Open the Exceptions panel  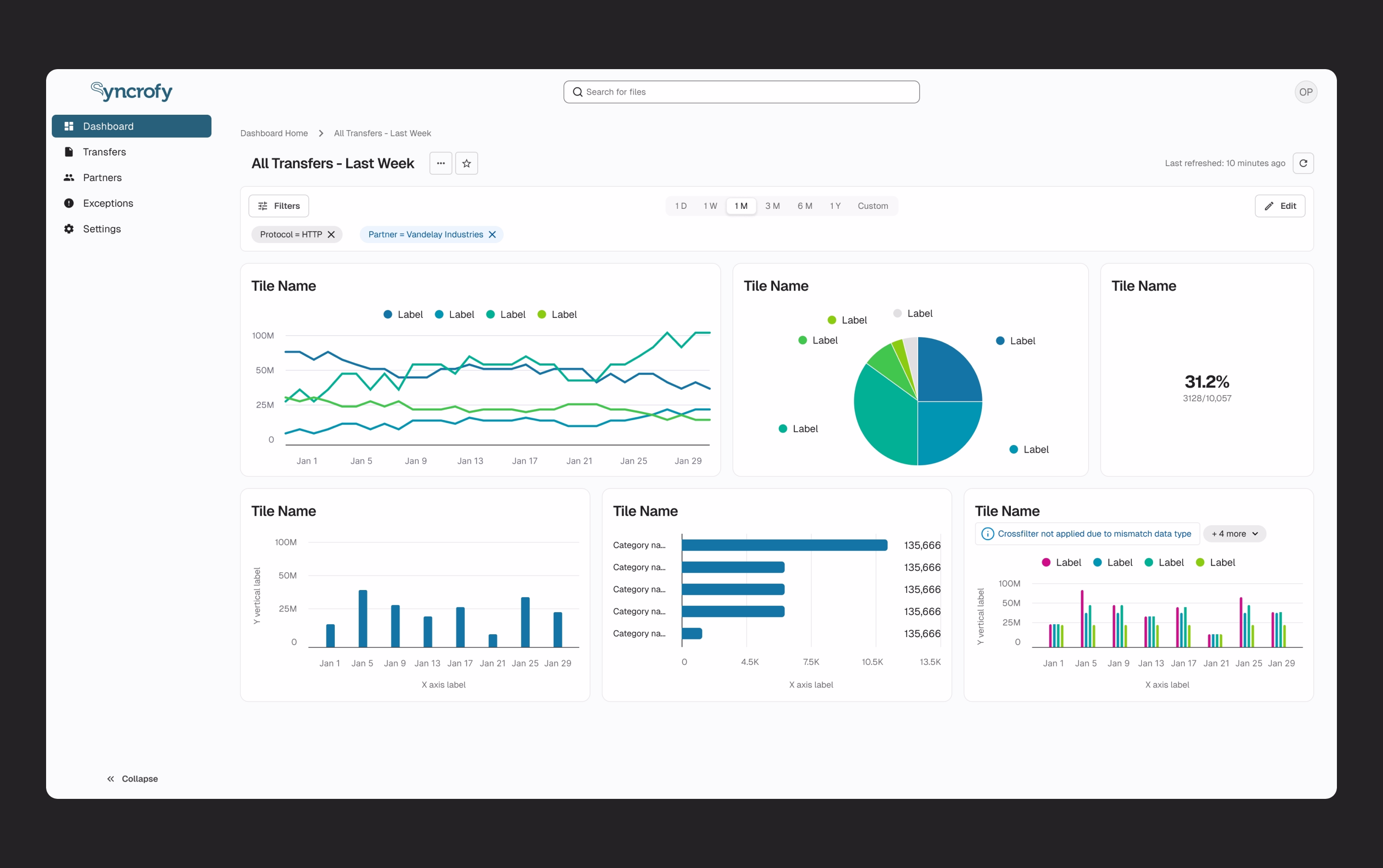[x=109, y=203]
